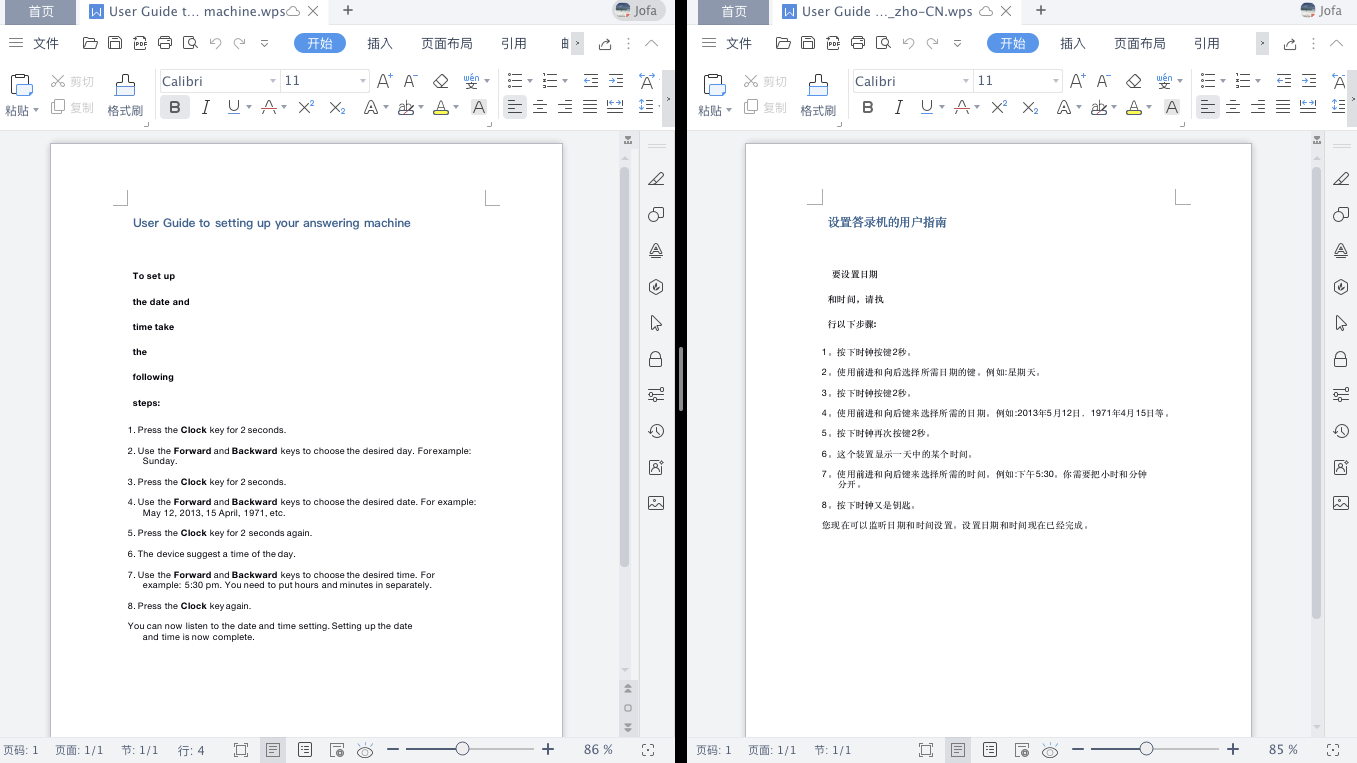The image size is (1357, 763).
Task: Click highlight color swatch in left window
Action: pos(441,107)
